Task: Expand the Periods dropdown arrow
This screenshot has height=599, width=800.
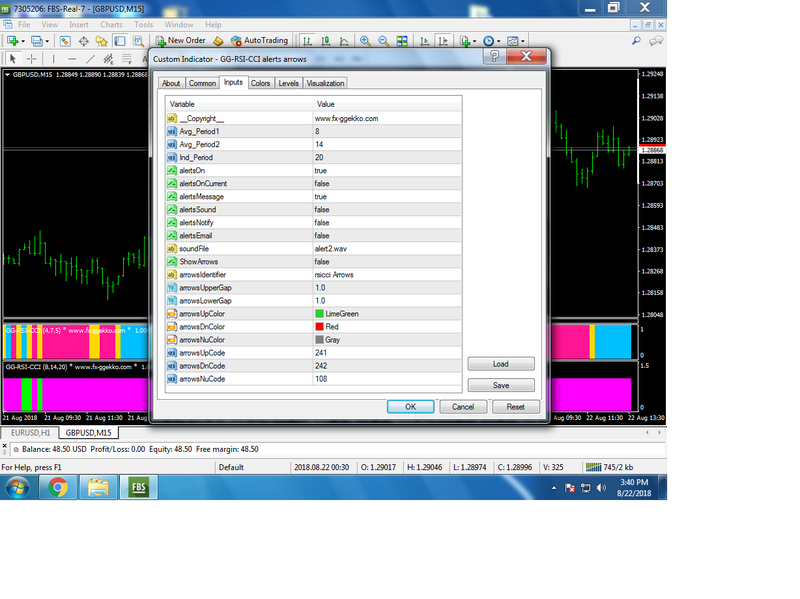Action: click(498, 41)
